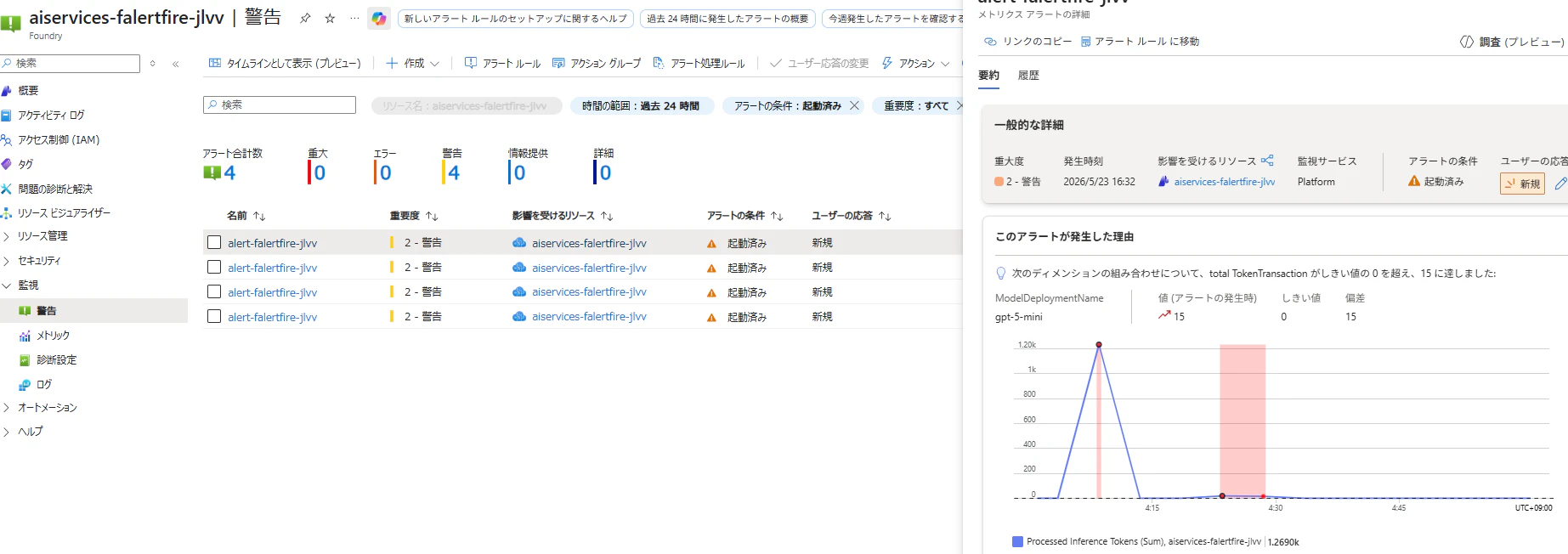Click アラート合計数 tile
The image size is (1568, 554).
coord(233,167)
